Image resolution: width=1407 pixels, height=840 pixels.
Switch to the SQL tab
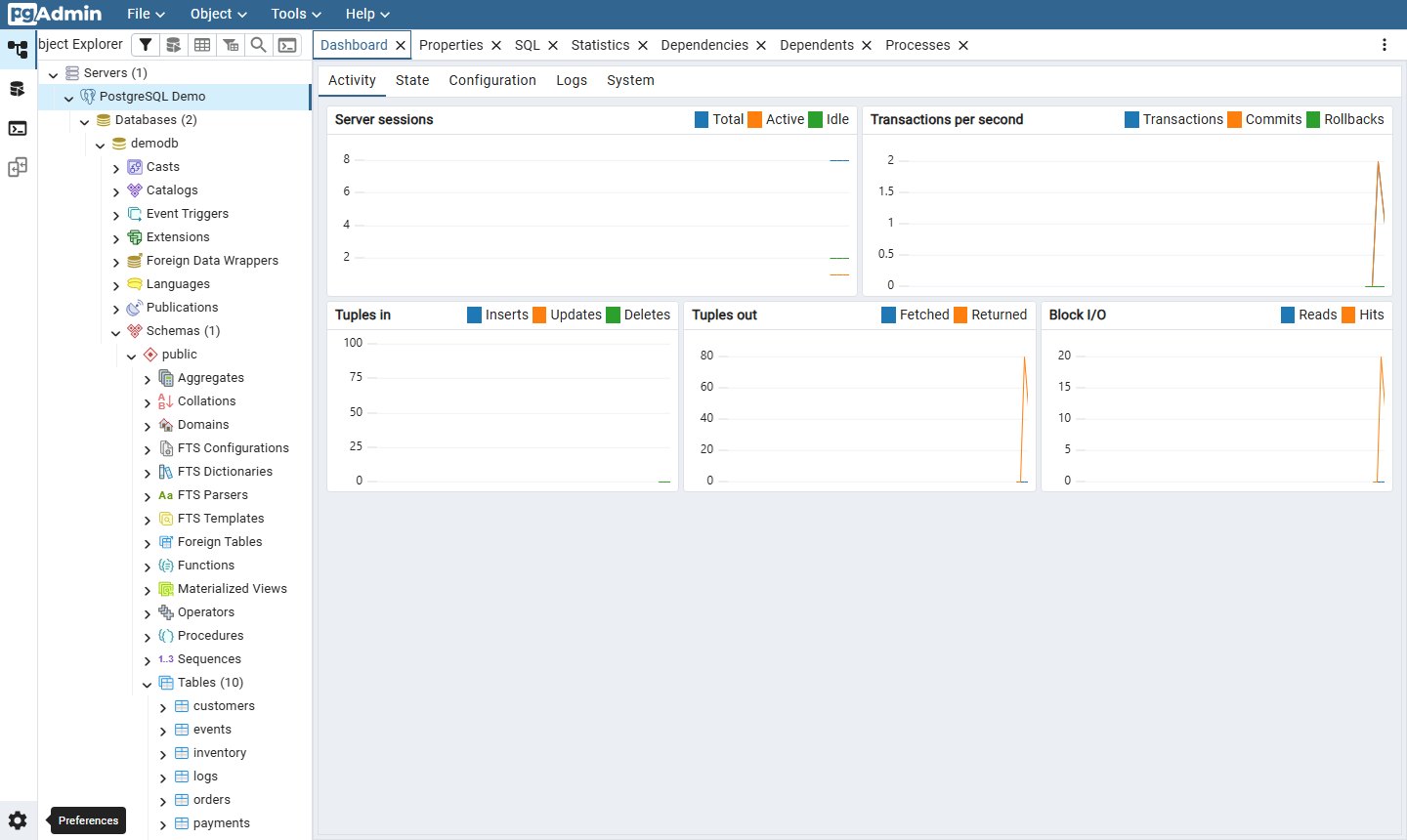(528, 45)
